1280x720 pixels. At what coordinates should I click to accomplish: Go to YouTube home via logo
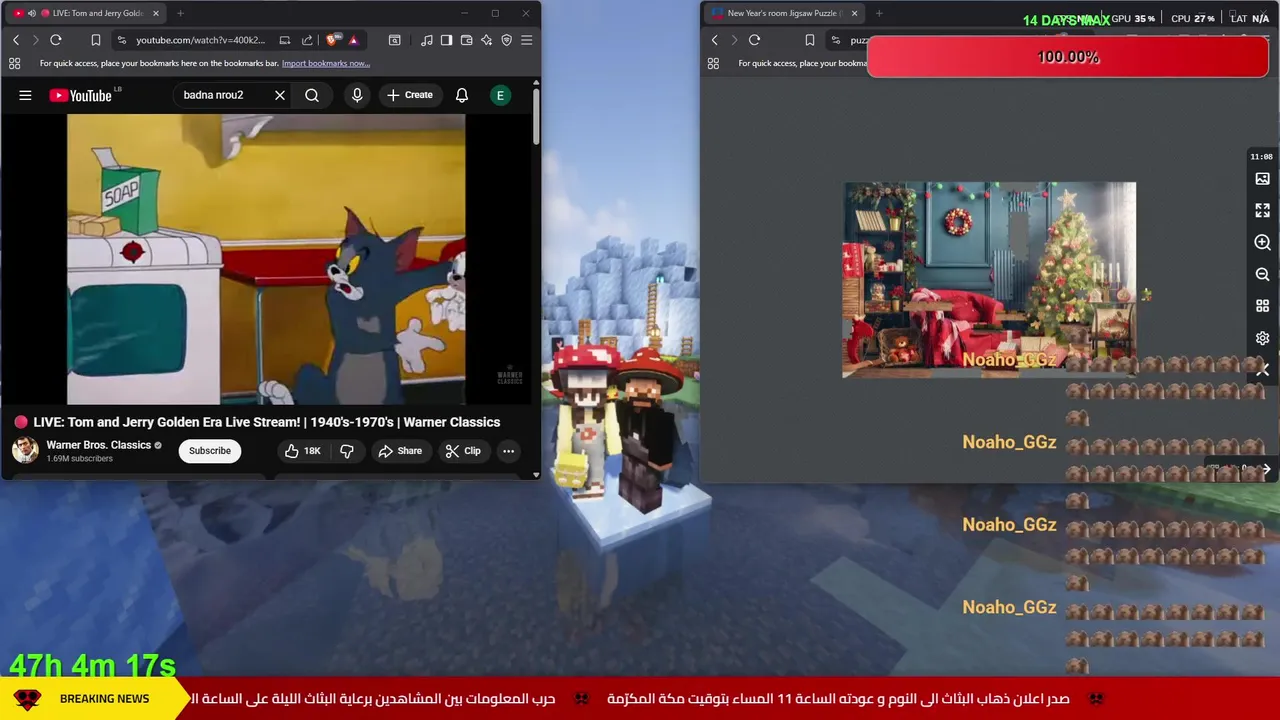coord(80,95)
